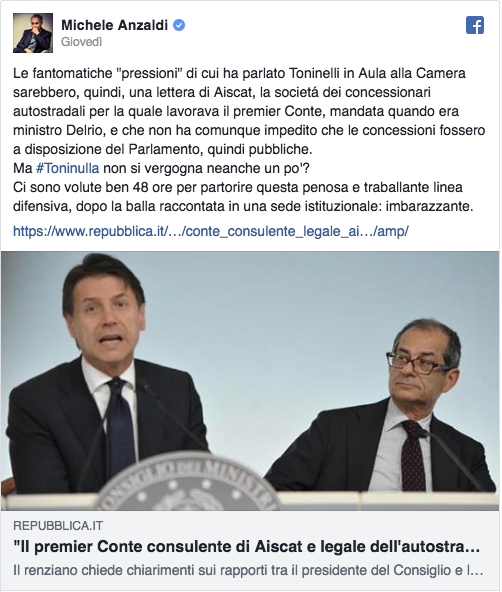
Task: Click the Giovedì post timestamp
Action: tap(82, 42)
